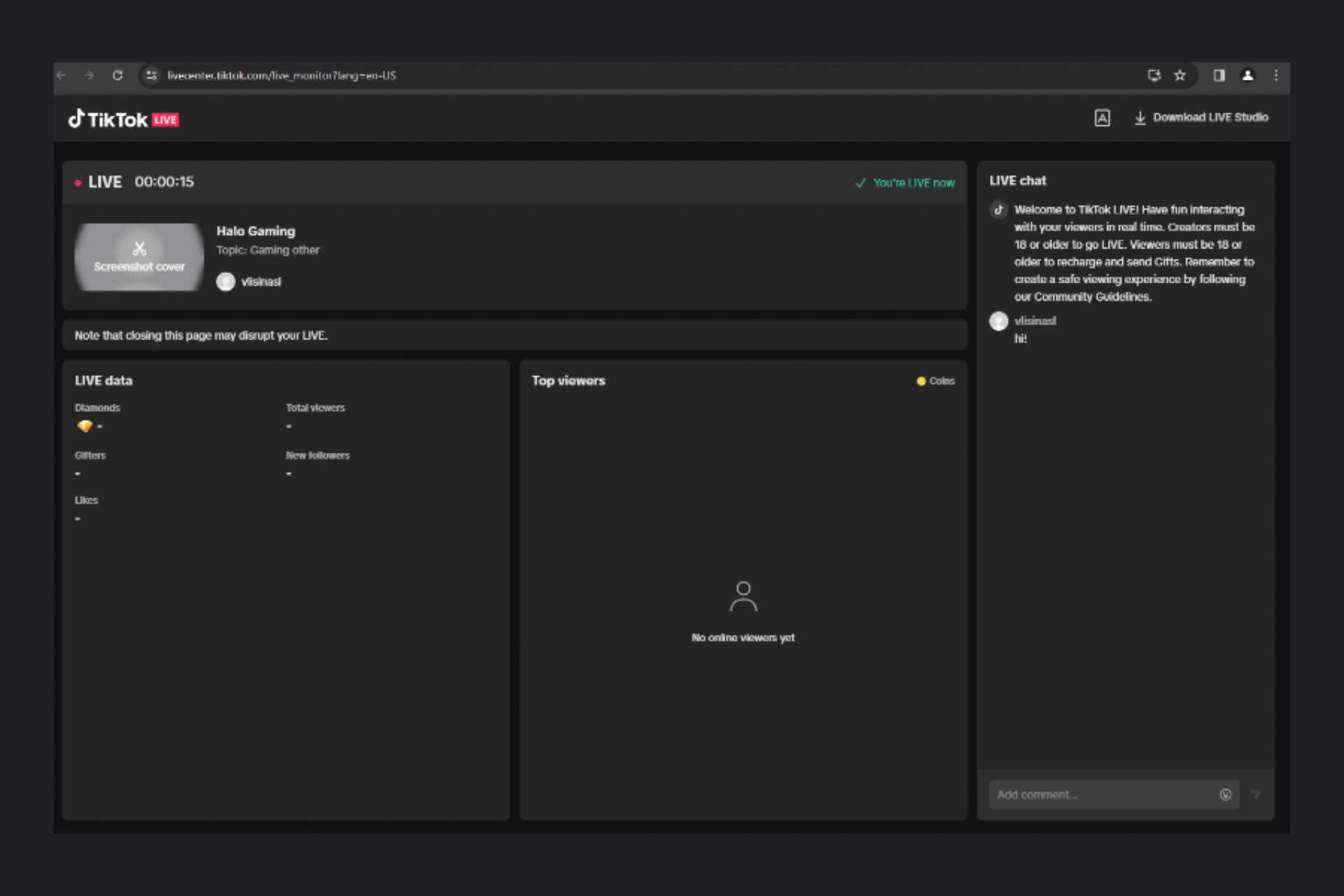Open the language selector icon
The height and width of the screenshot is (896, 1344).
[x=1102, y=118]
